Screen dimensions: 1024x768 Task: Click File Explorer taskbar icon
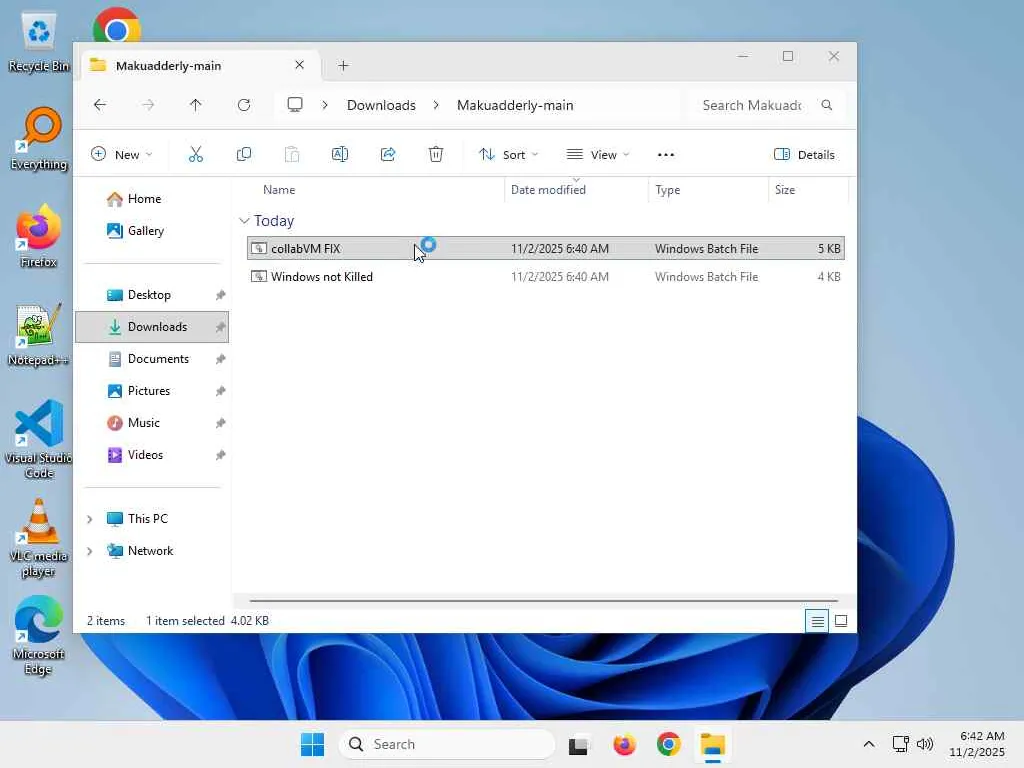click(712, 744)
